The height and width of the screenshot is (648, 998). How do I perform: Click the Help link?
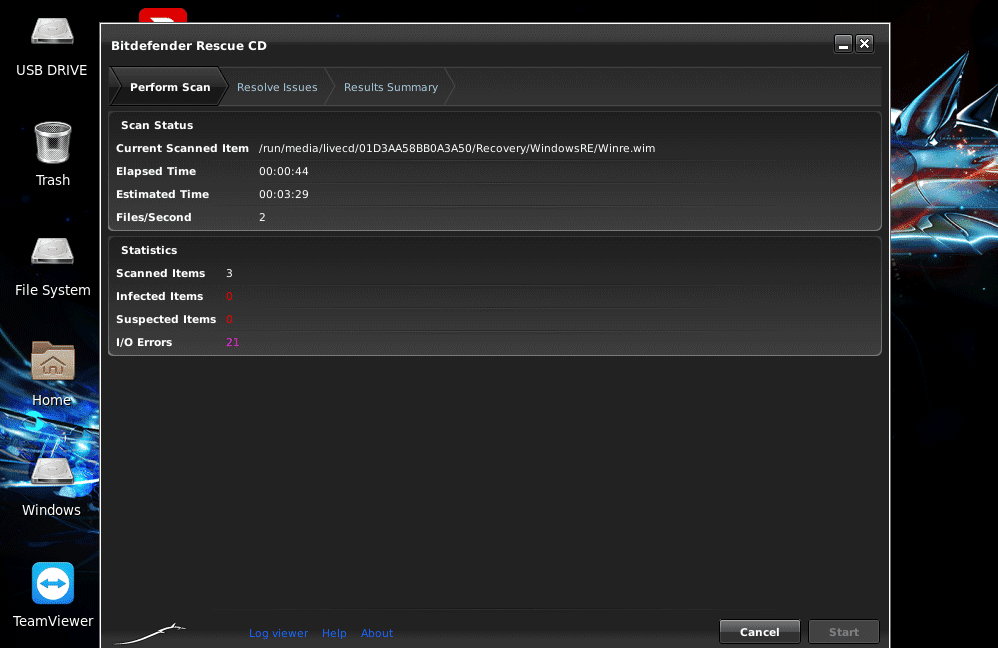pos(334,633)
